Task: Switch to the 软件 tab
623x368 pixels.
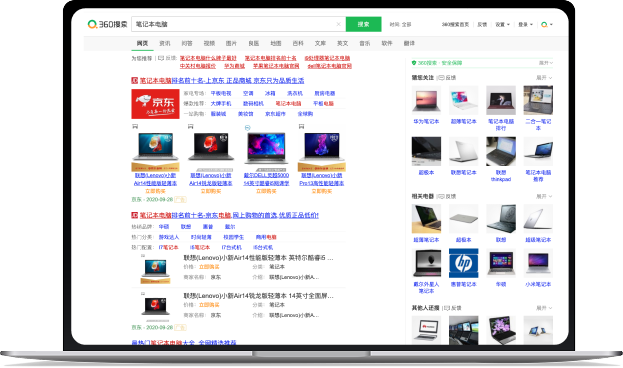Action: 387,43
